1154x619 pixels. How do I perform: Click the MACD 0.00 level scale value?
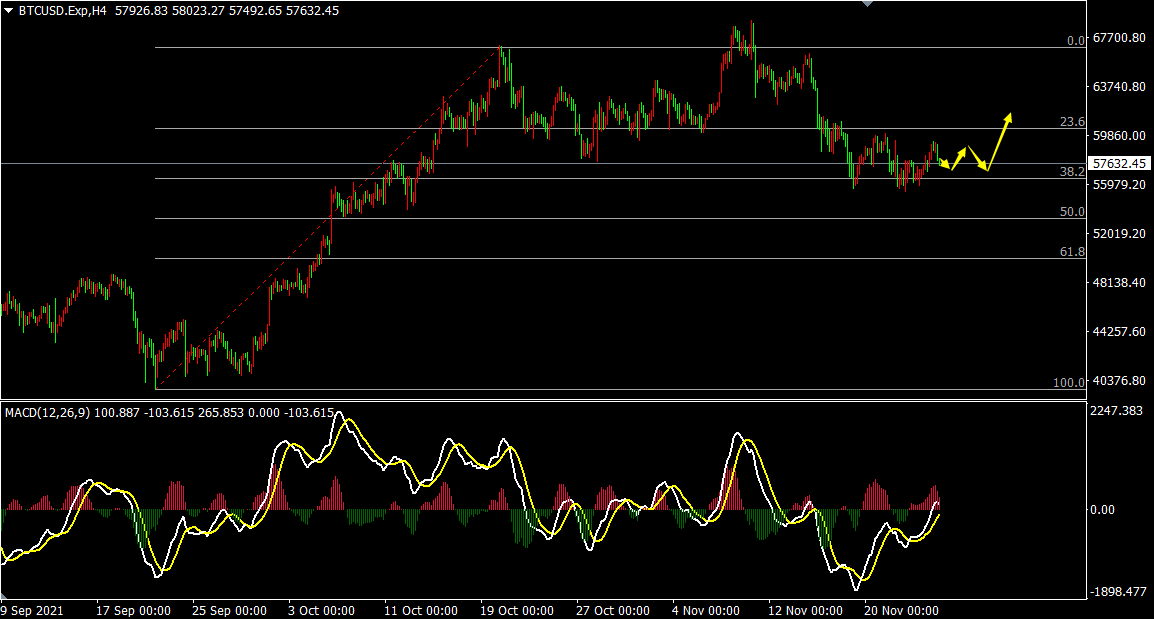(x=1102, y=510)
